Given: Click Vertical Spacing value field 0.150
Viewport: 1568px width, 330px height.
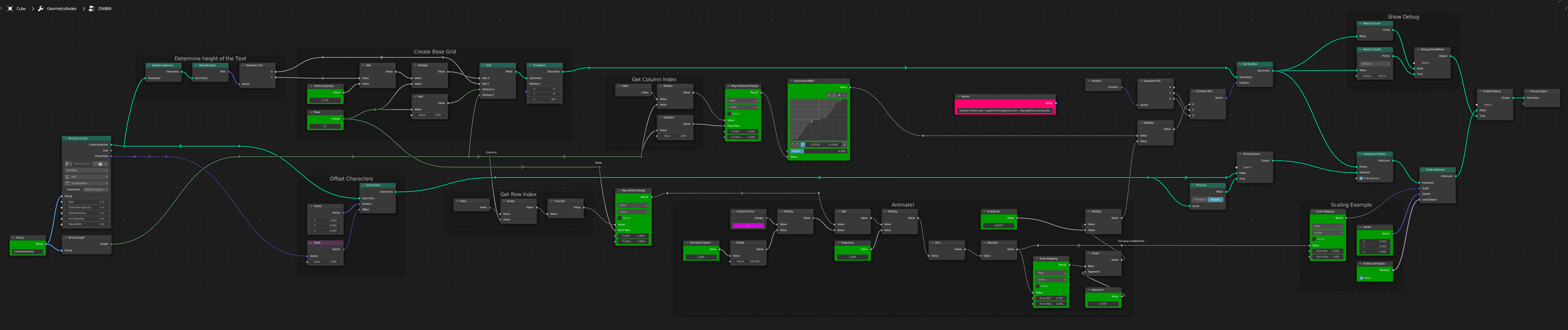Looking at the screenshot, I should 325,100.
